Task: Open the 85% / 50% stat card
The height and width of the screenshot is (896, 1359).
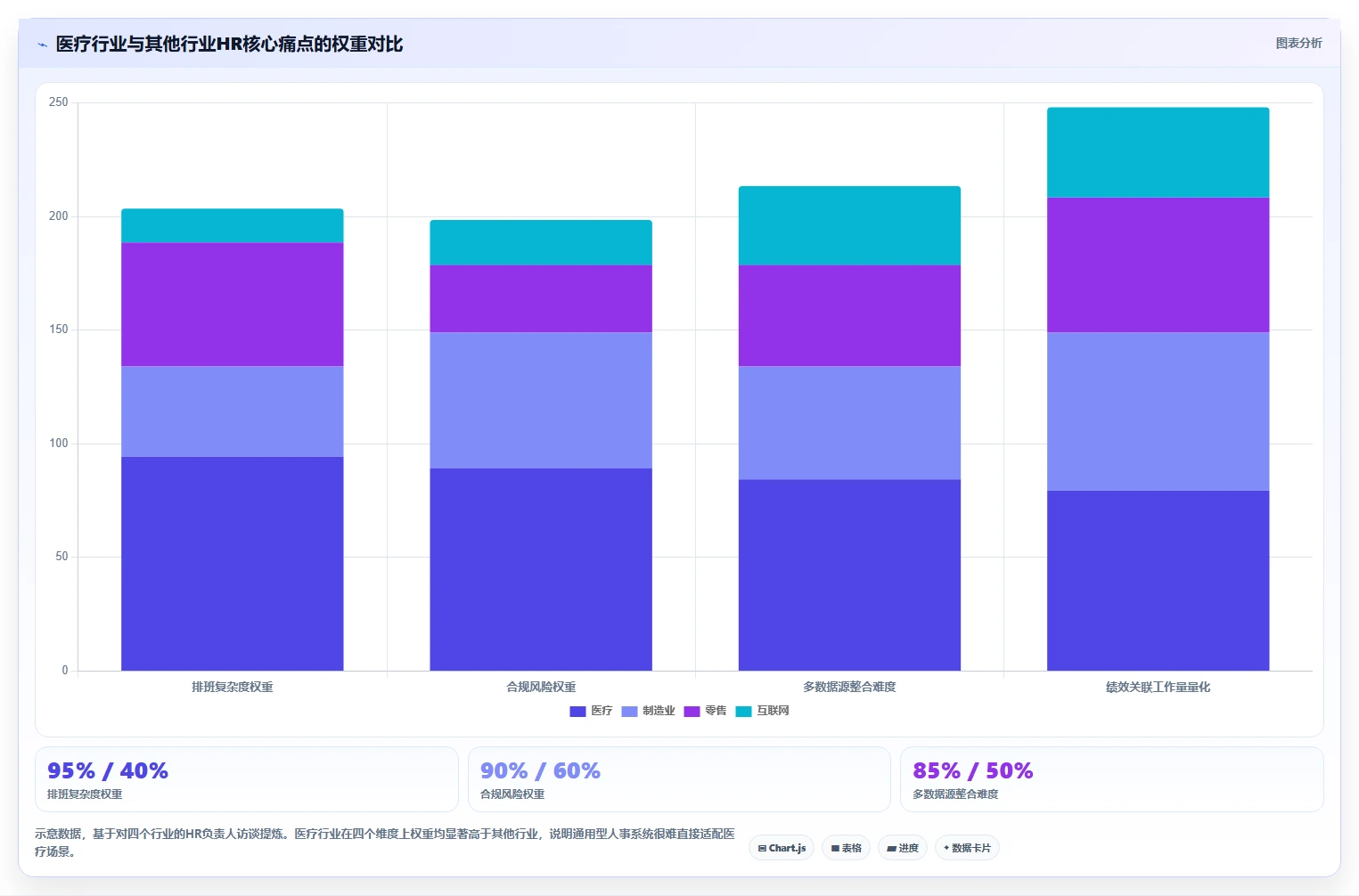Action: pos(1112,779)
